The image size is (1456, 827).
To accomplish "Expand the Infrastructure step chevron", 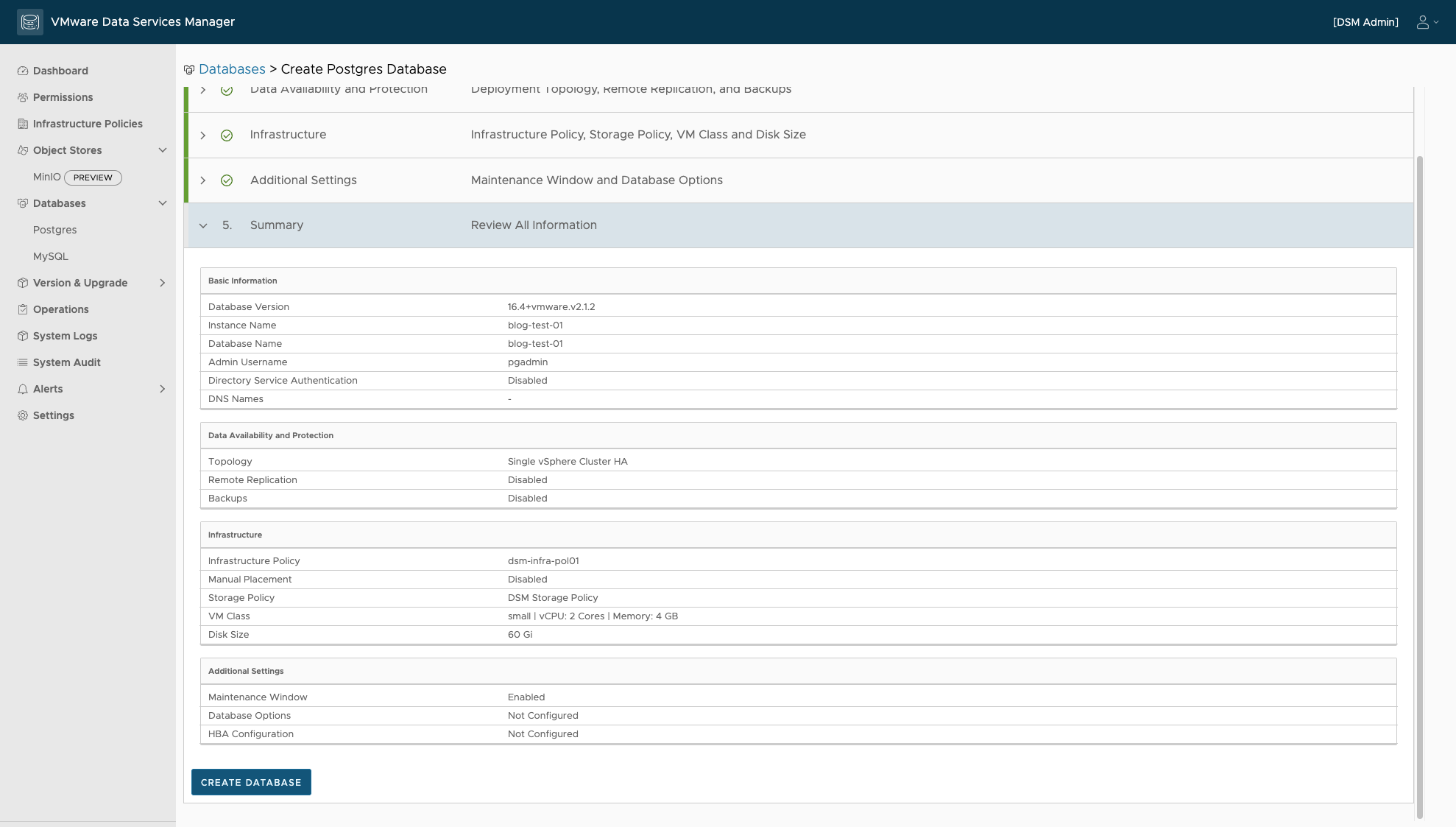I will tap(203, 136).
